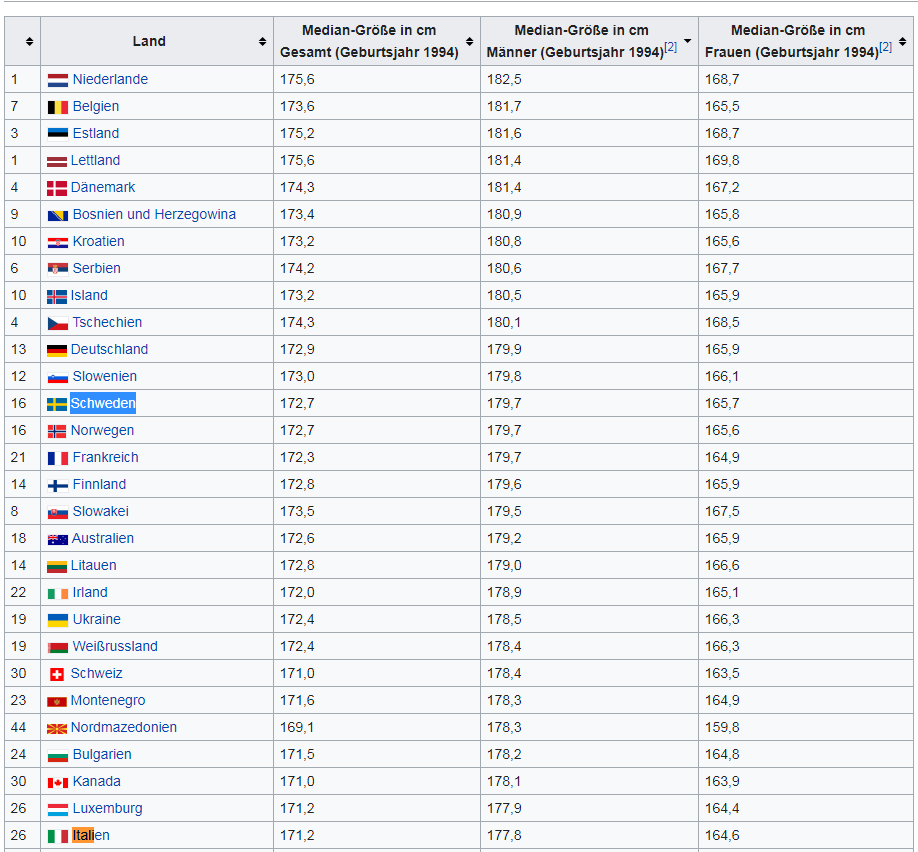Open the Kanada link
Viewport: 918px width, 852px height.
click(97, 781)
